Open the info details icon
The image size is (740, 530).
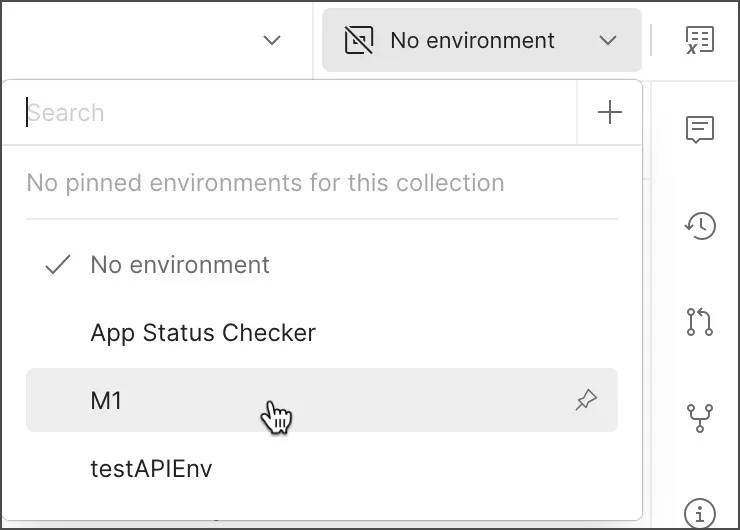click(x=700, y=513)
